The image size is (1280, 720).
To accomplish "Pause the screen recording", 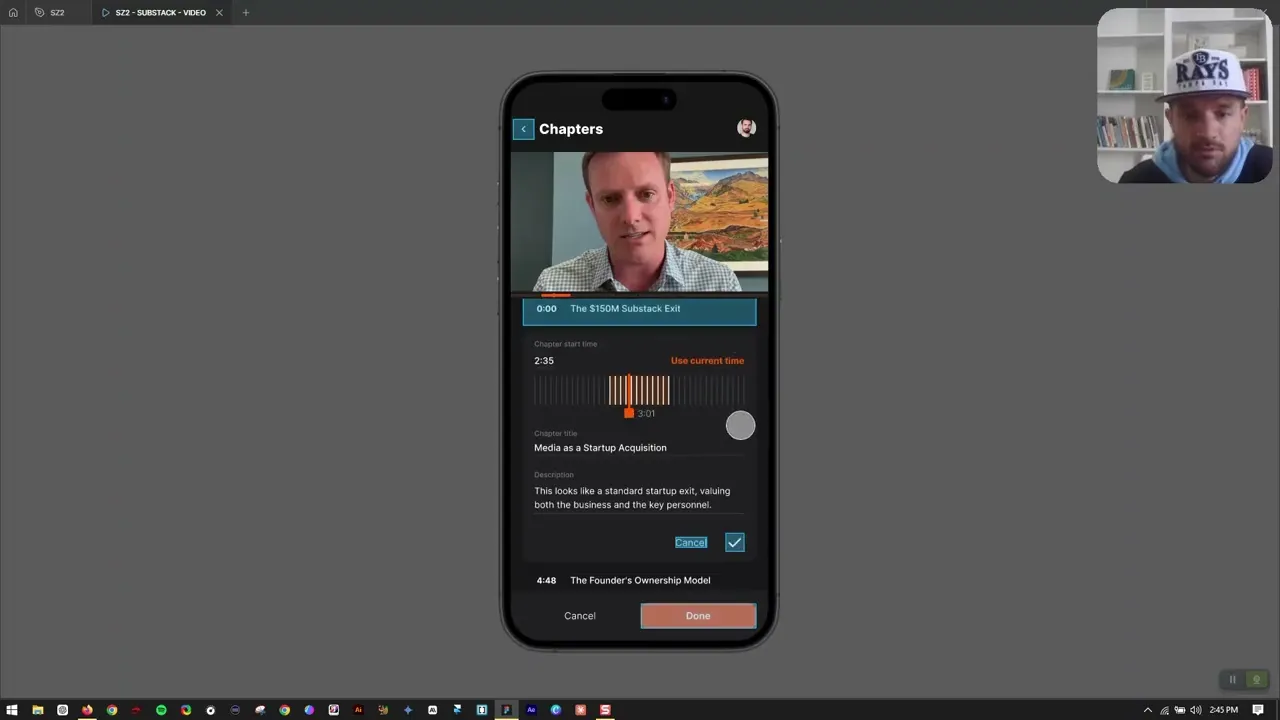I will click(1232, 680).
